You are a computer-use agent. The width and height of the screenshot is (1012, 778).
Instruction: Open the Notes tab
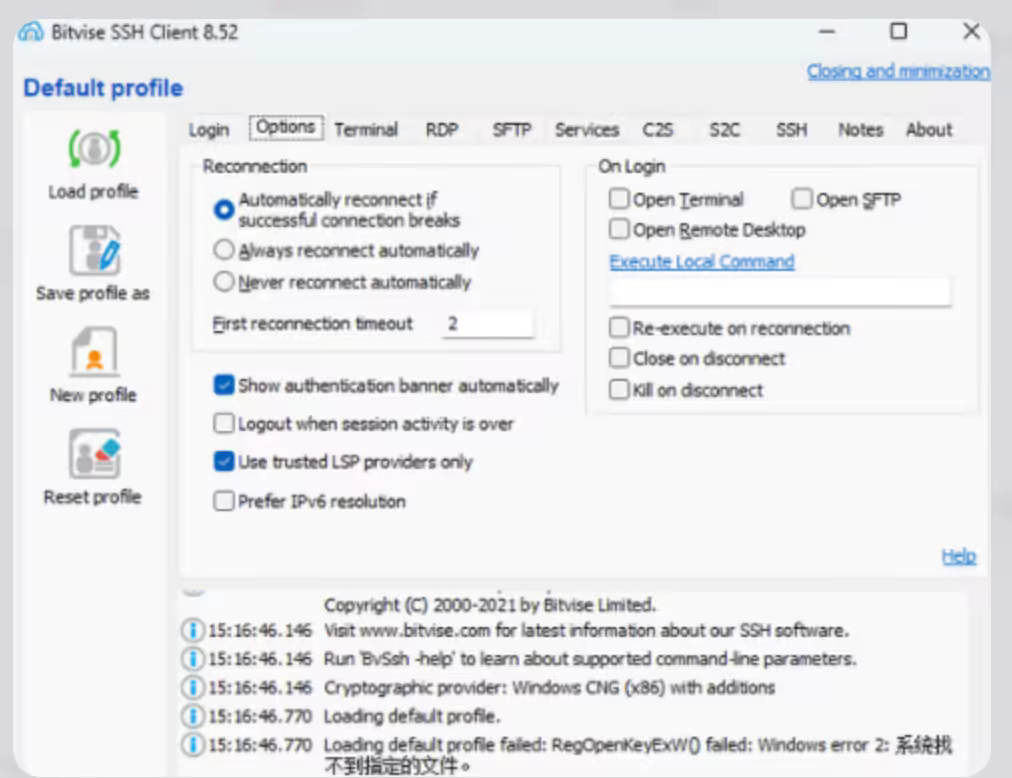coord(860,130)
